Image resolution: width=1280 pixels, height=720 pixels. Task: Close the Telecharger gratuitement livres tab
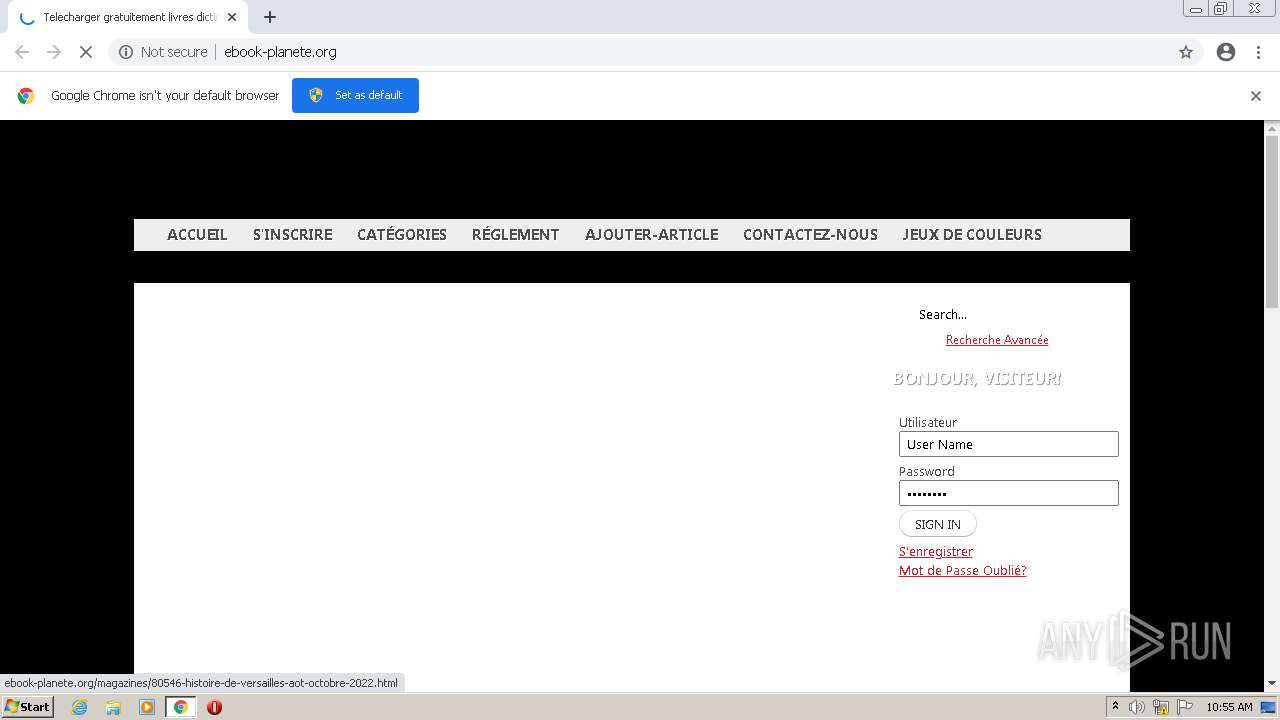232,17
